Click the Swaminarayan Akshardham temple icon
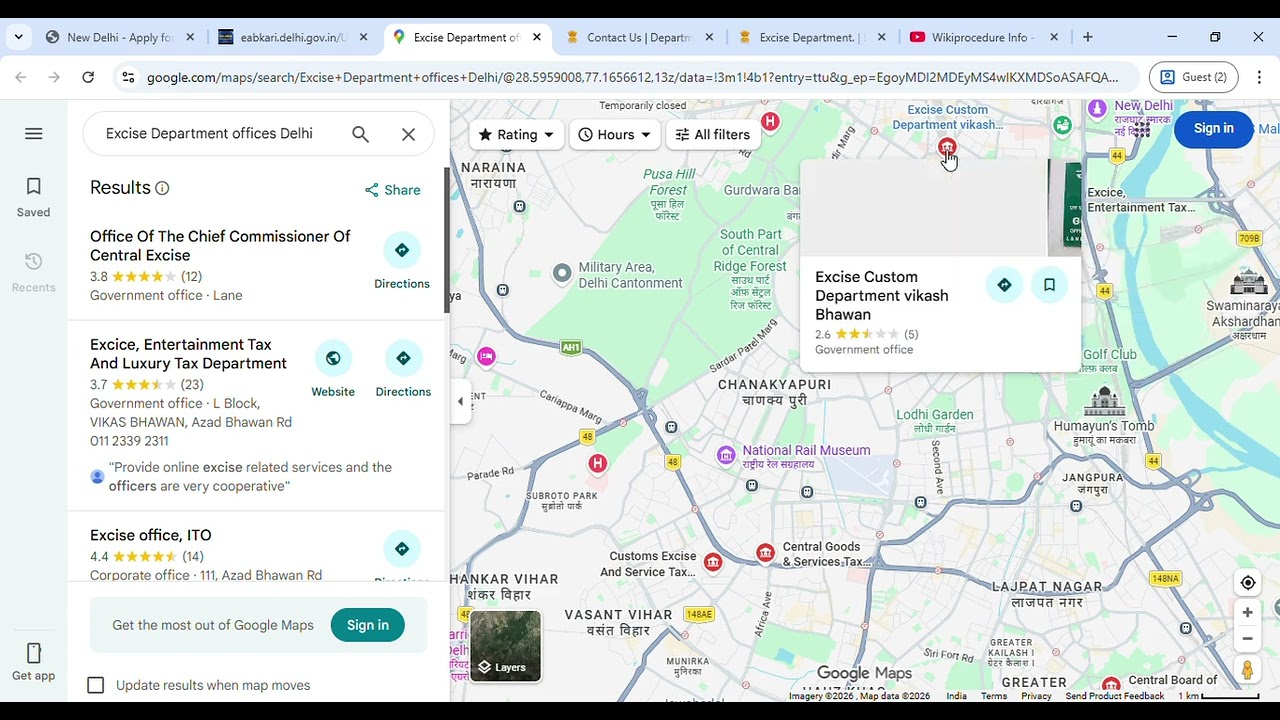 coord(1249,282)
